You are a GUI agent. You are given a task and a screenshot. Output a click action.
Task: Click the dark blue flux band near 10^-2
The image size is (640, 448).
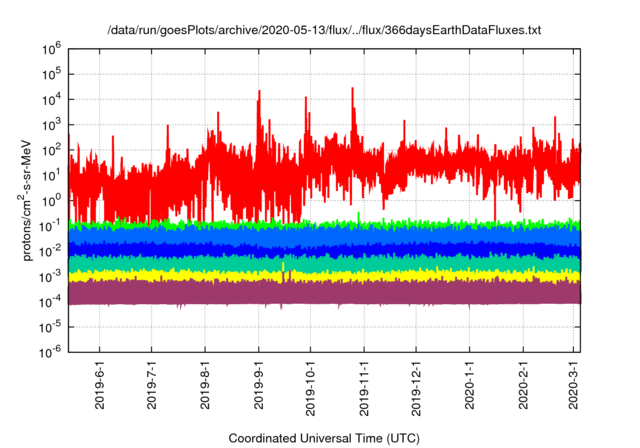[324, 249]
